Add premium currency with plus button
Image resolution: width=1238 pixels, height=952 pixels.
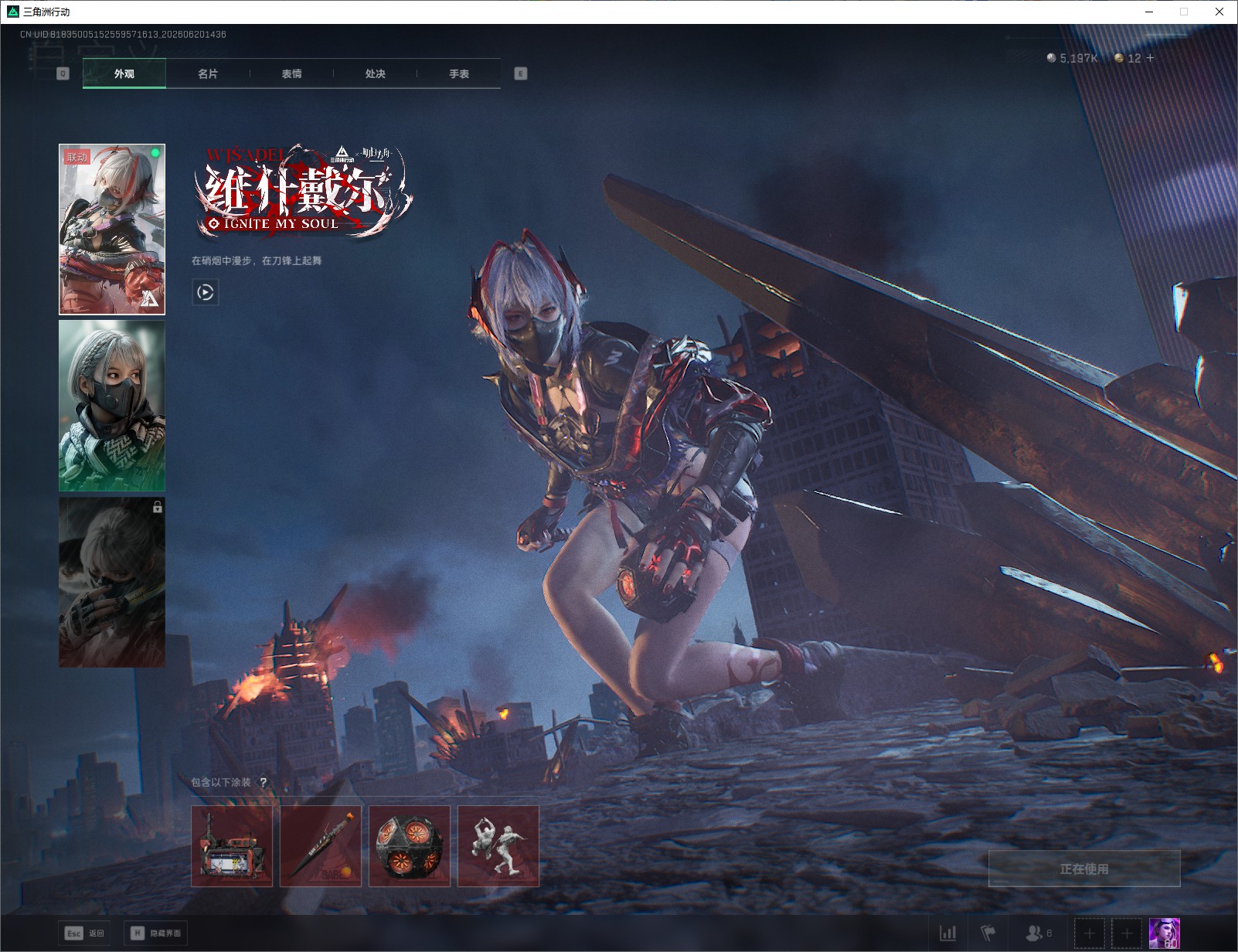(1151, 58)
